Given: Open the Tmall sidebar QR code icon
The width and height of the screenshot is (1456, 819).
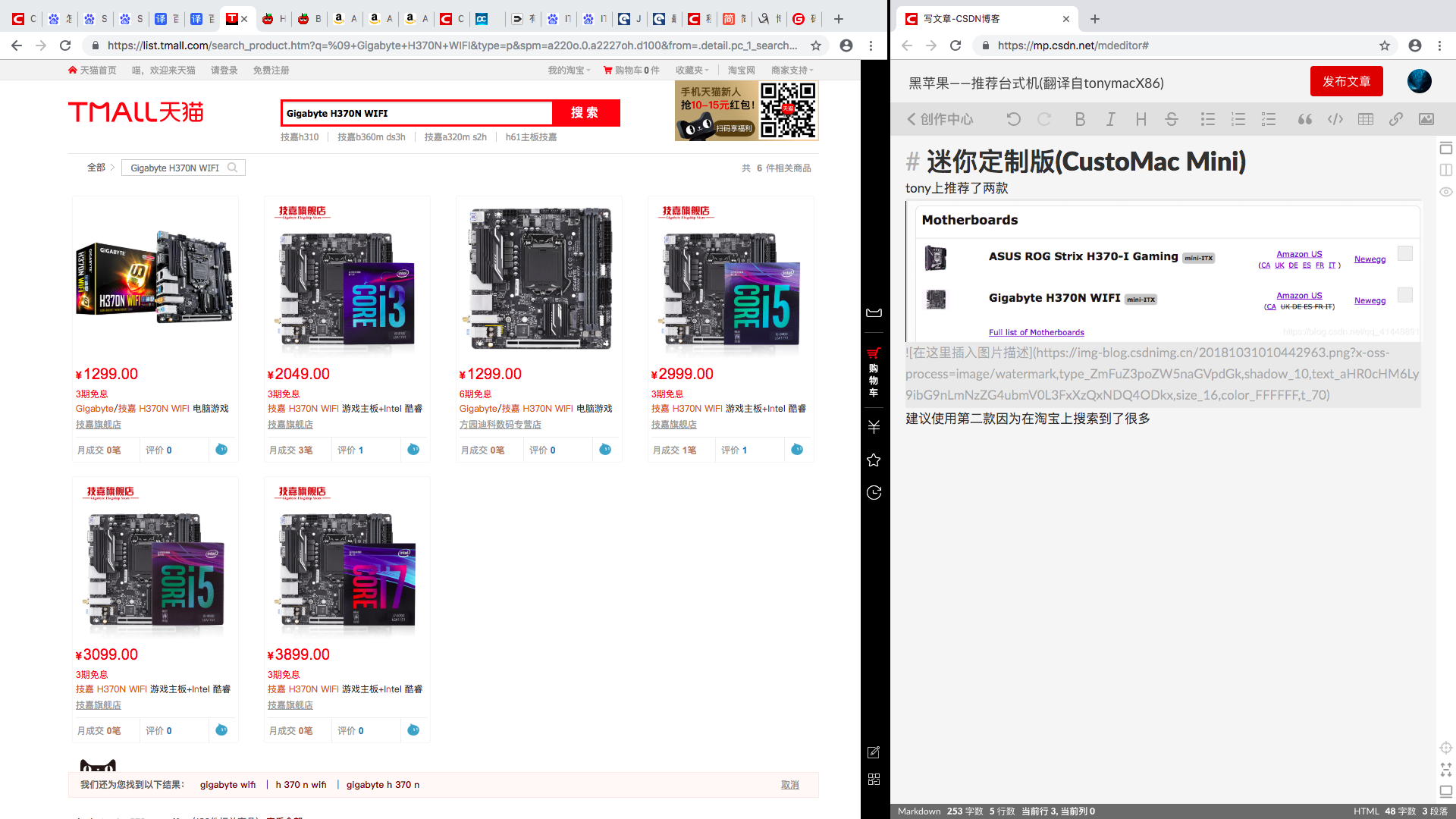Looking at the screenshot, I should pos(874,780).
